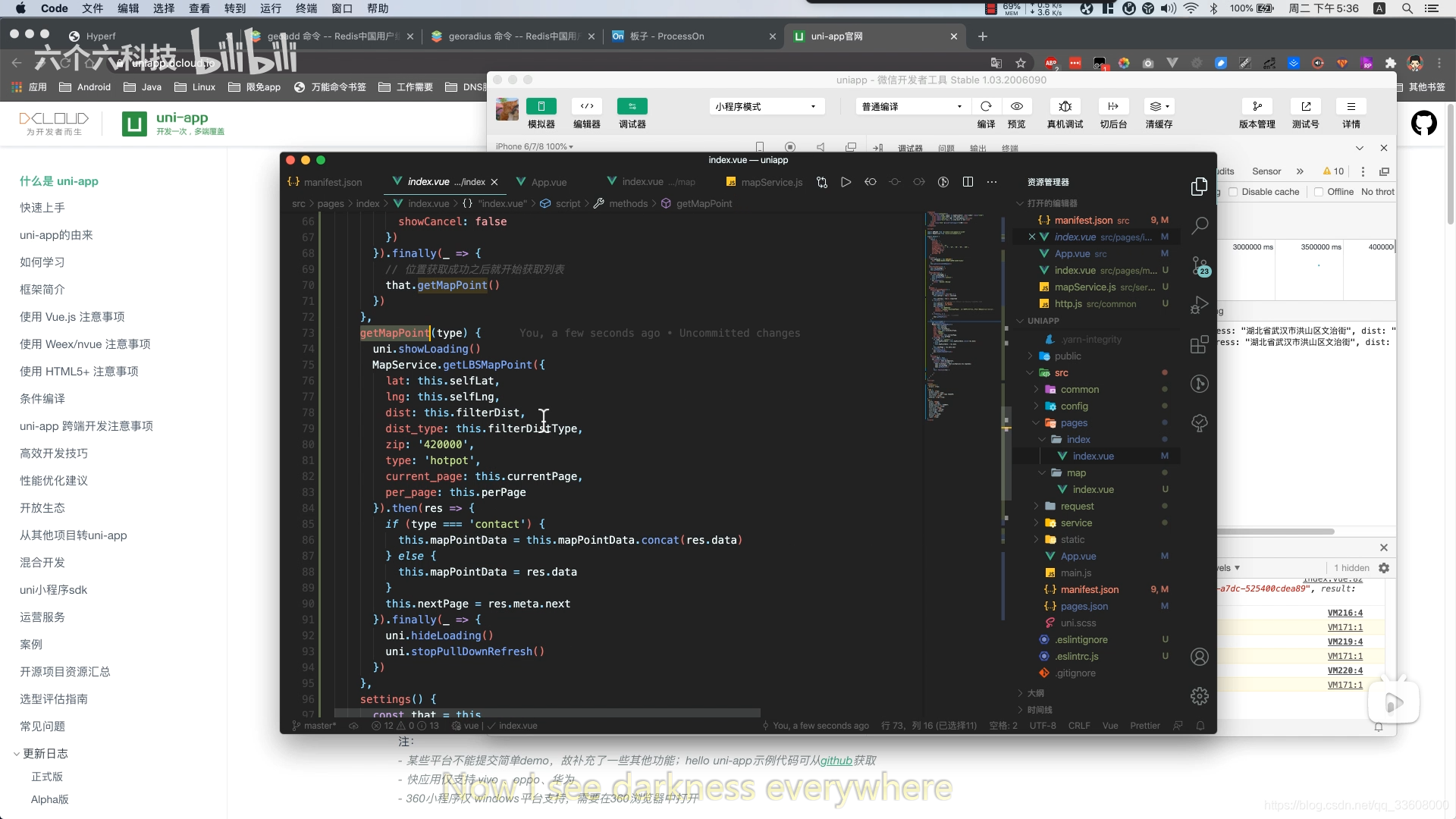Open Source Control with badge 23
This screenshot has width=1456, height=819.
point(1199,265)
